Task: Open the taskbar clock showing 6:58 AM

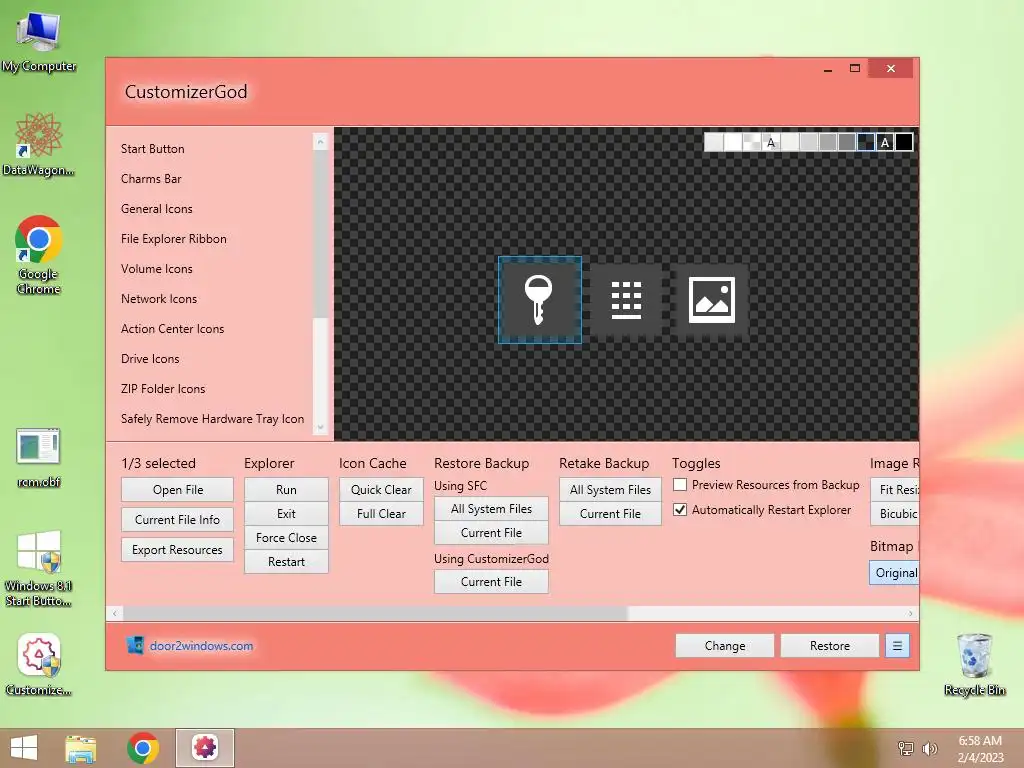Action: pos(980,748)
